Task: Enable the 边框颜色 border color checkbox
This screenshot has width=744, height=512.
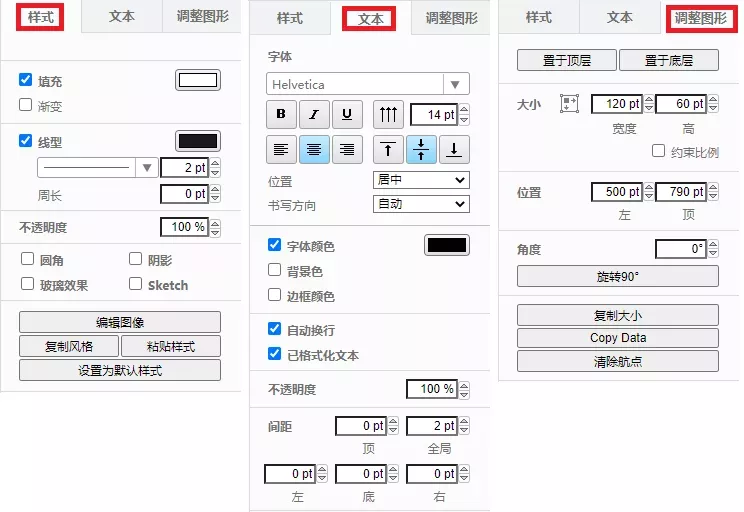Action: pyautogui.click(x=274, y=295)
